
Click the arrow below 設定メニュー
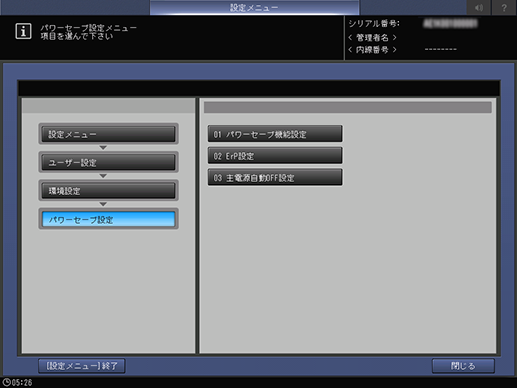pyautogui.click(x=103, y=147)
